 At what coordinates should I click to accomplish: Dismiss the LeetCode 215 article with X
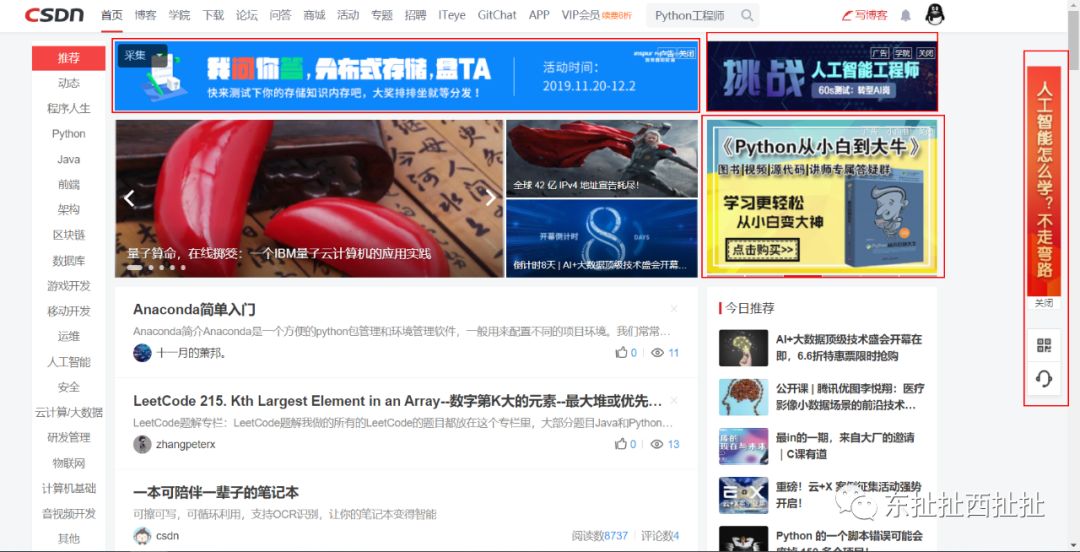(x=674, y=400)
